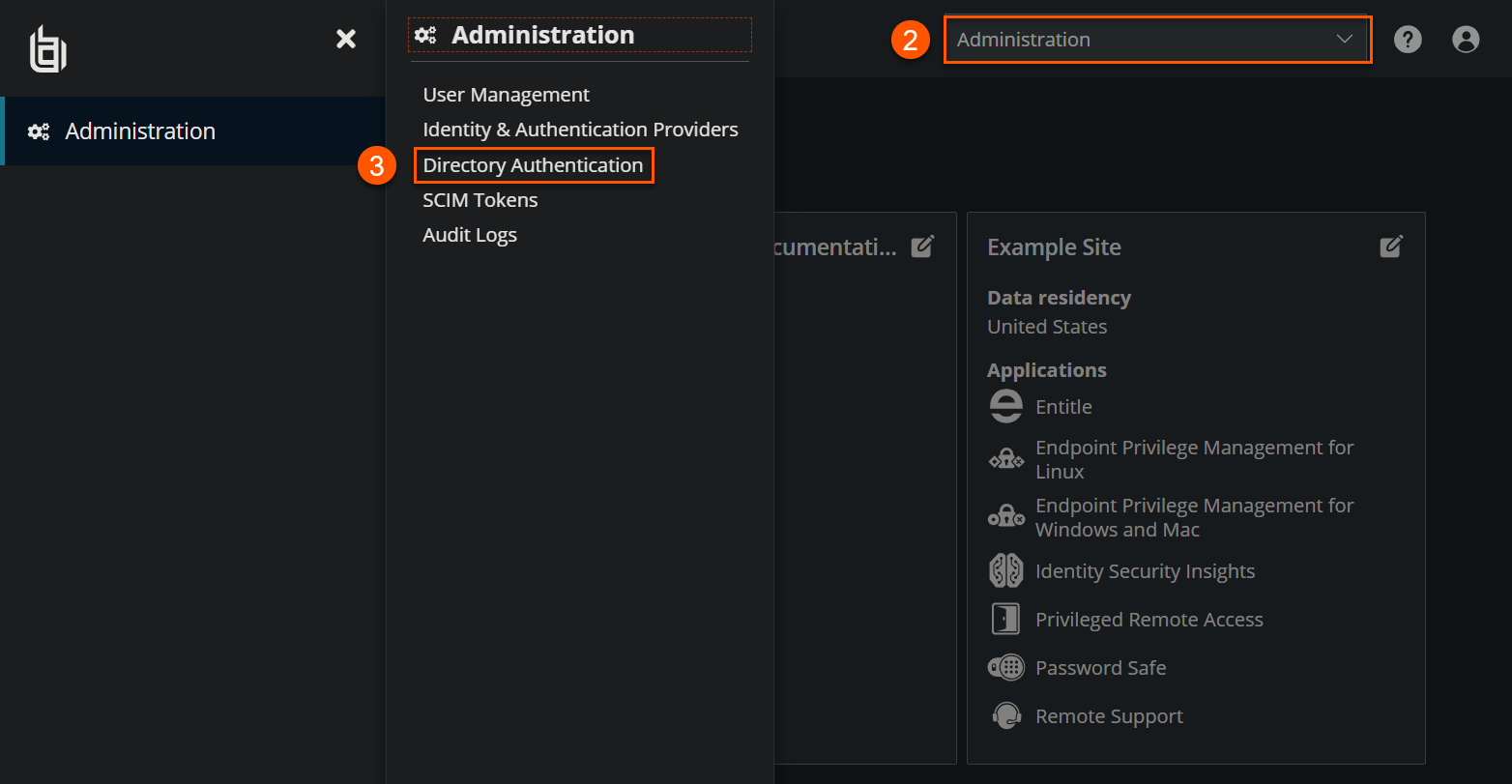Click the chevron arrow of Administration dropdown

pos(1344,40)
